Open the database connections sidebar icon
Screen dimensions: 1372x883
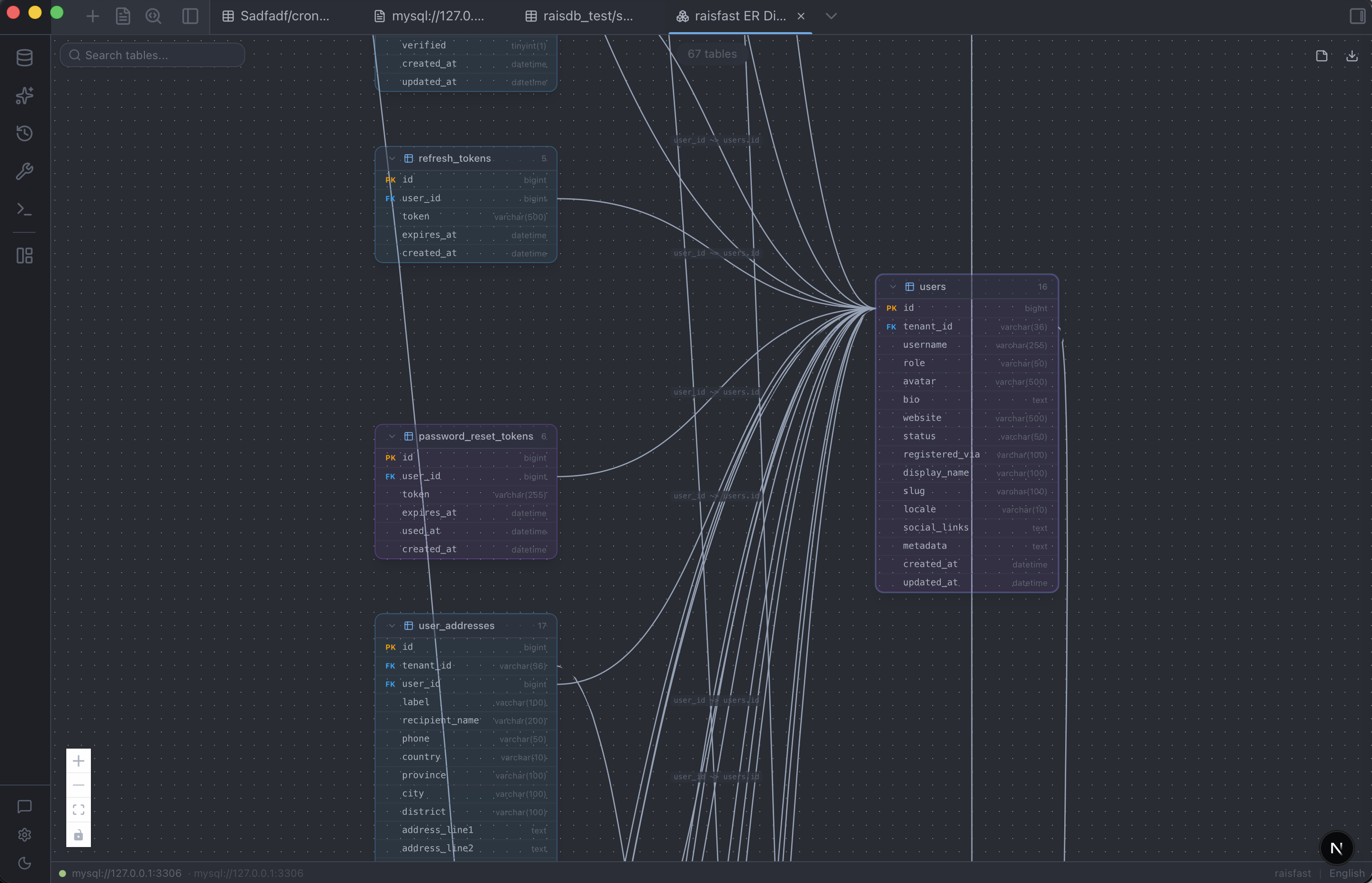point(24,57)
